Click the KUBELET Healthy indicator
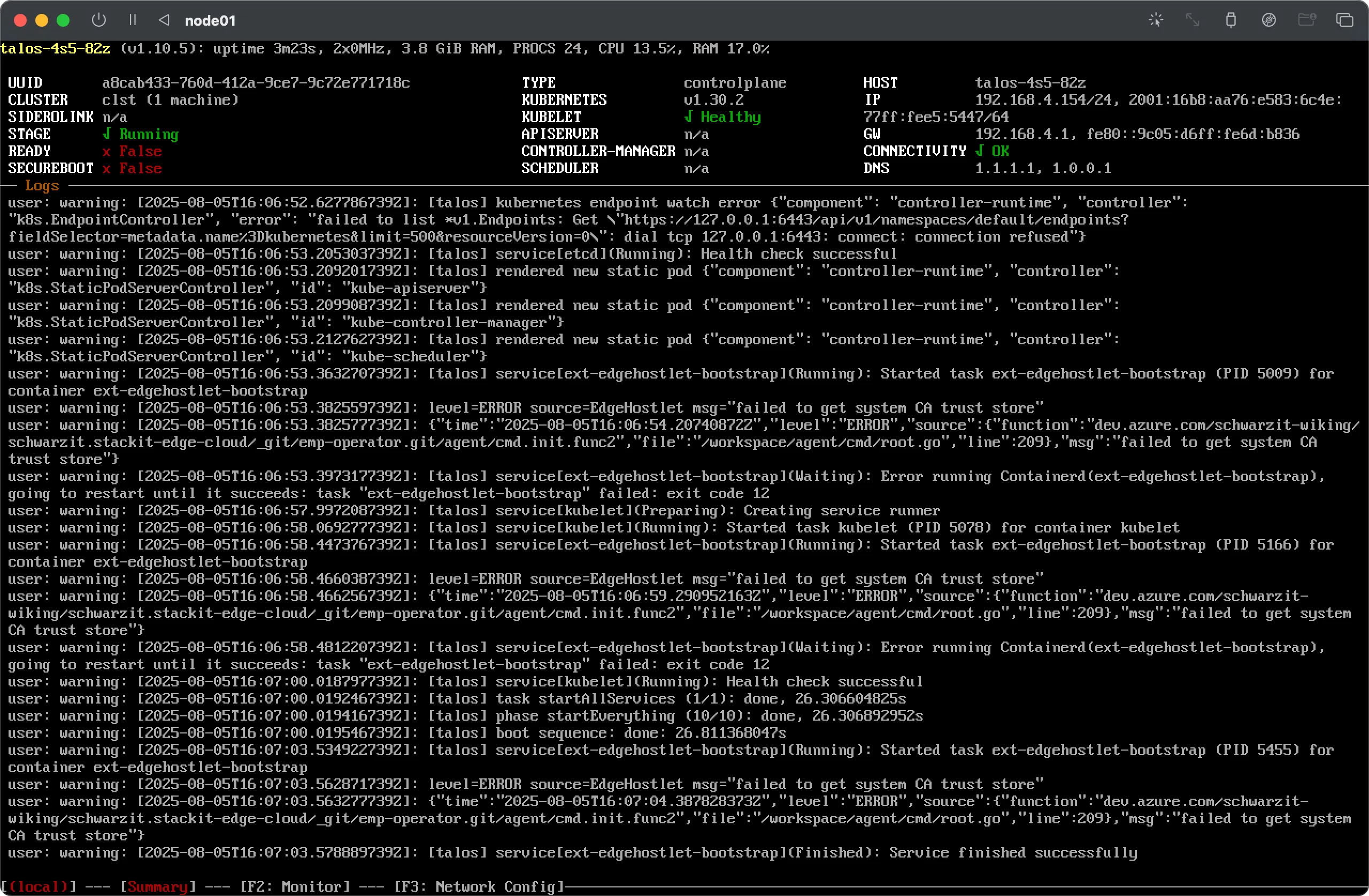The image size is (1369, 896). click(x=722, y=117)
